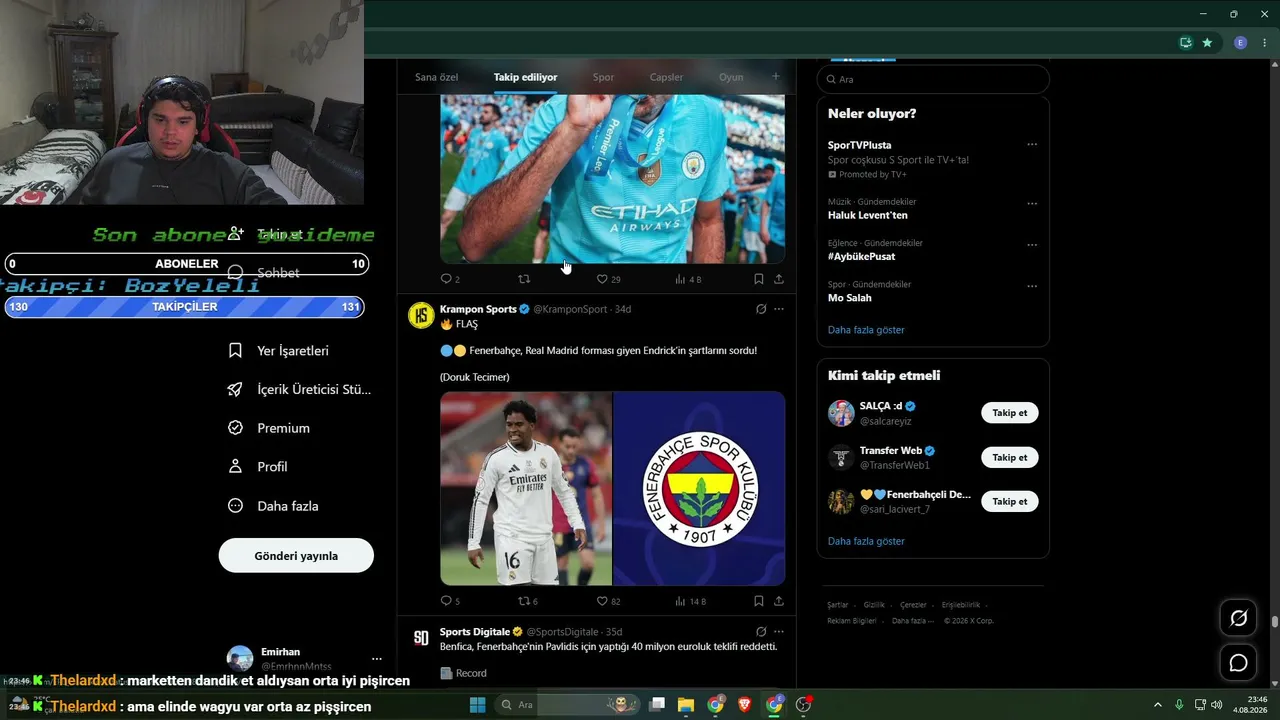Open Sports Digitale profile avatar
Viewport: 1280px width, 720px height.
coord(421,638)
